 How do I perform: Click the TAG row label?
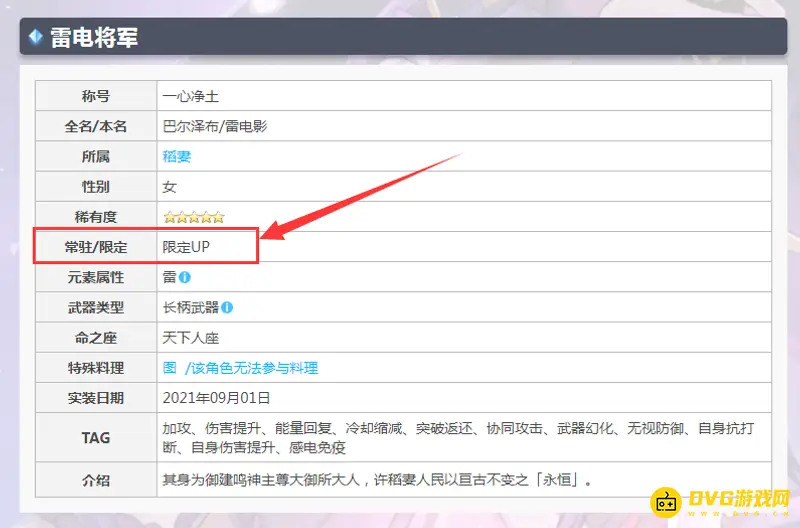tap(96, 439)
